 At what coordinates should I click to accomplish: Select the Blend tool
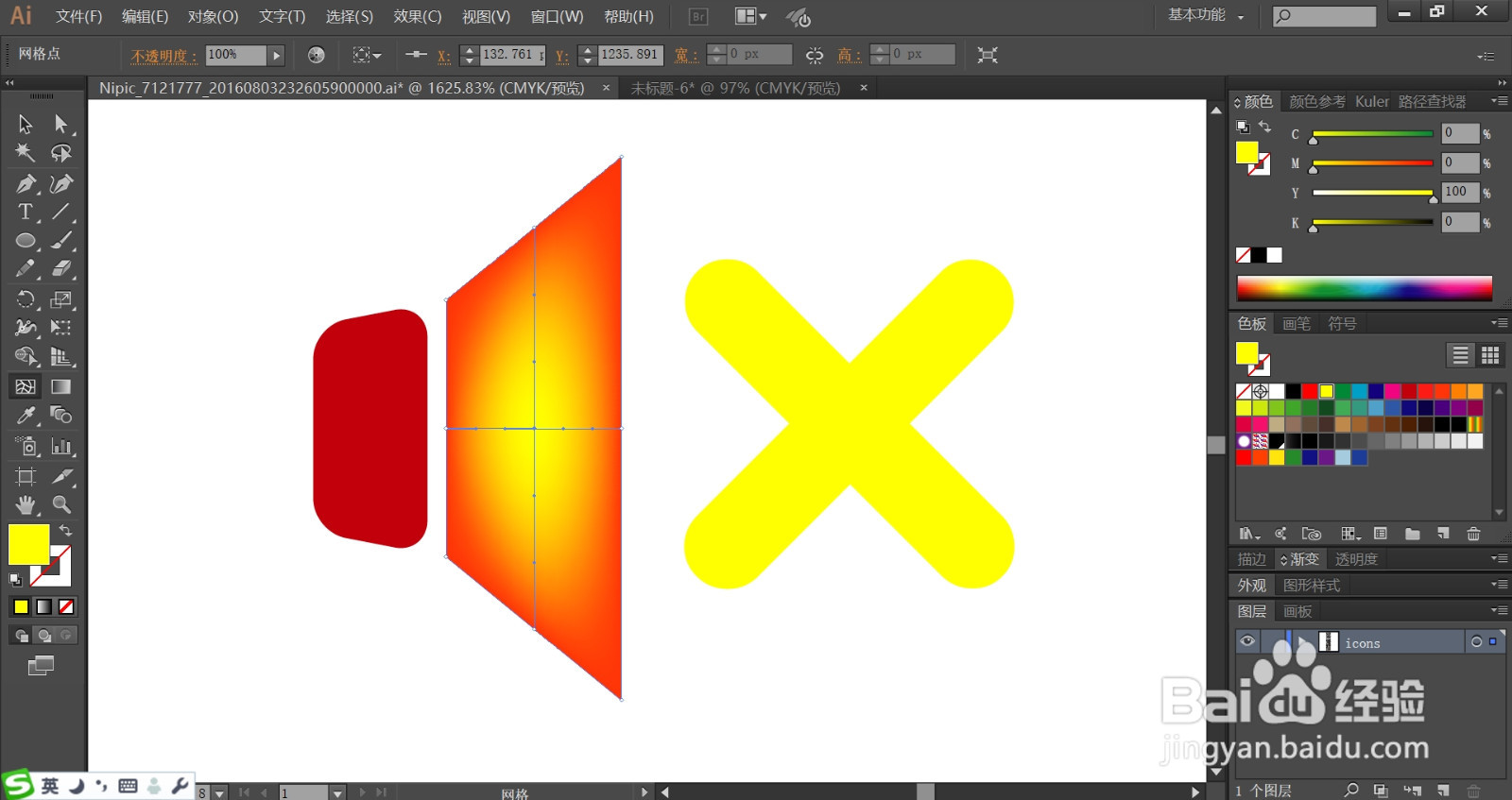point(61,415)
